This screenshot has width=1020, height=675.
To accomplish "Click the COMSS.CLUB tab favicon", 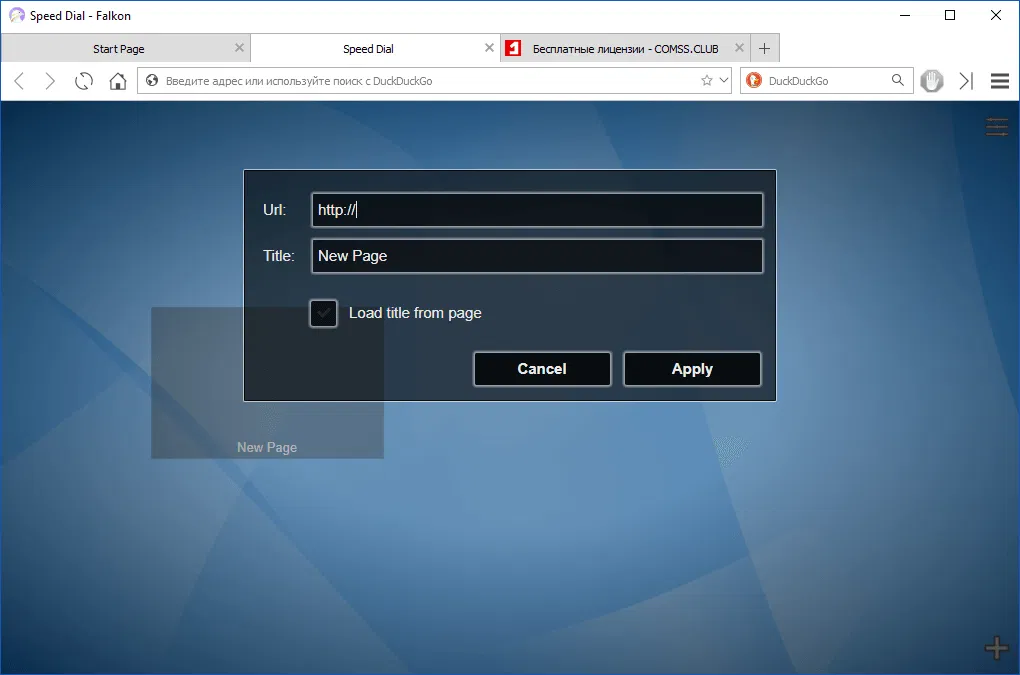I will 513,48.
